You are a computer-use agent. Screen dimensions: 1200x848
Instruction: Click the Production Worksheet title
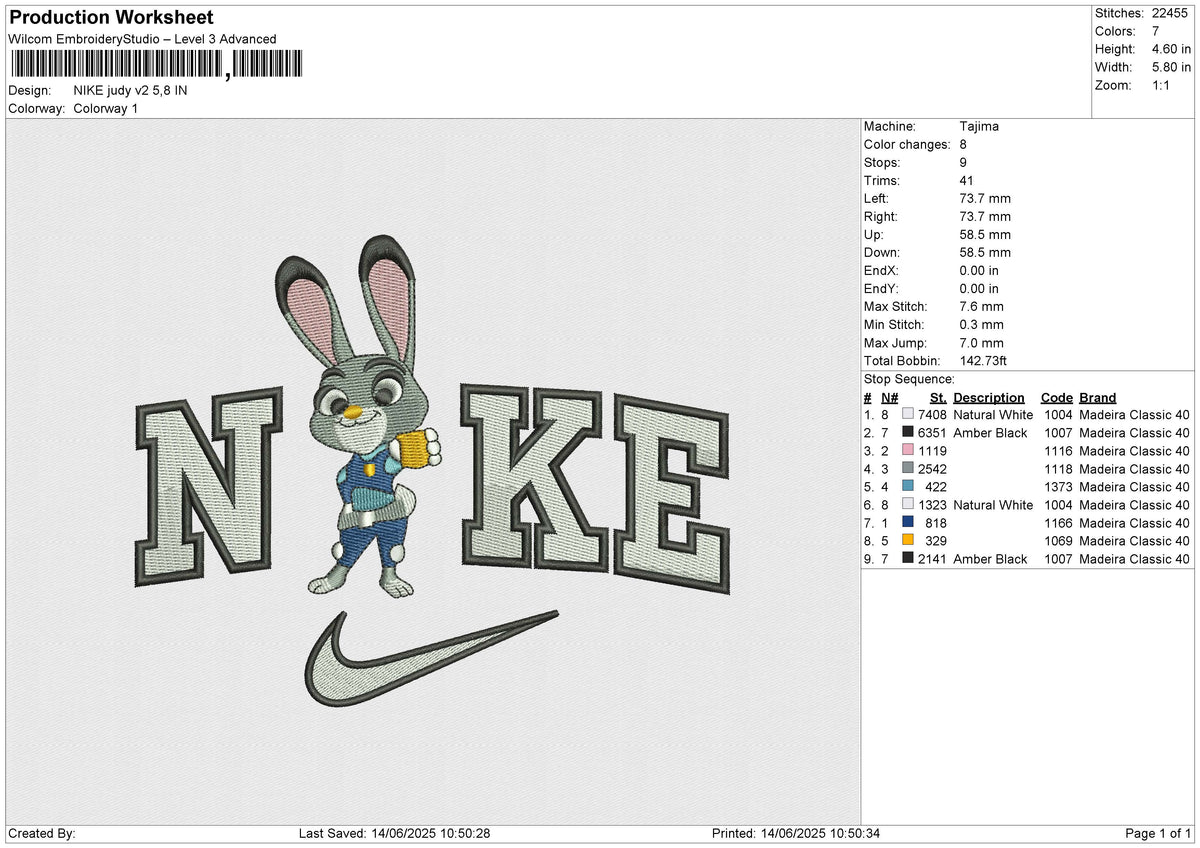(110, 18)
